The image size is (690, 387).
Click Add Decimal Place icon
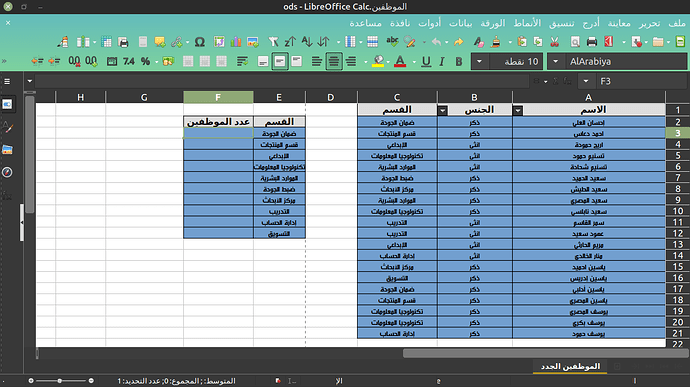(92, 61)
